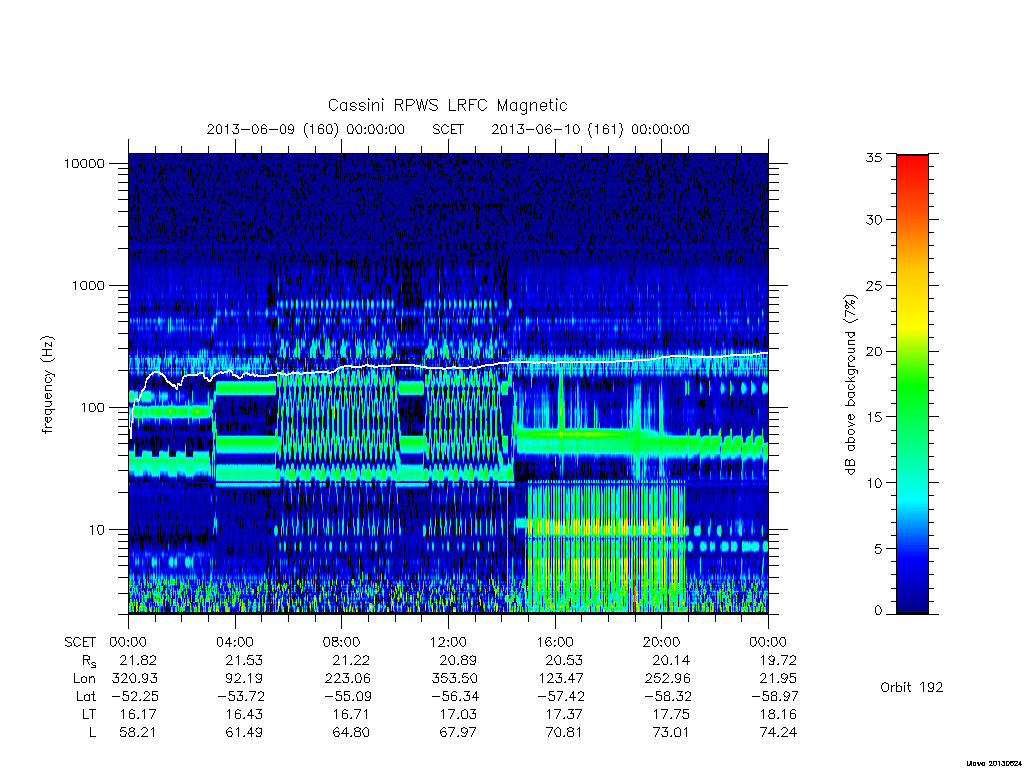The width and height of the screenshot is (1024, 768).
Task: Click the 0 value on color bar
Action: point(877,610)
